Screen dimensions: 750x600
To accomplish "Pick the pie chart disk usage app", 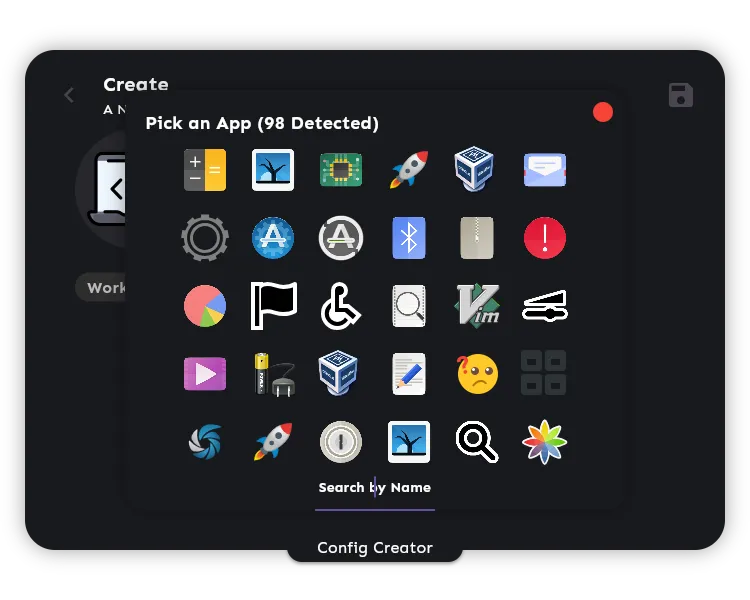I will coord(205,306).
